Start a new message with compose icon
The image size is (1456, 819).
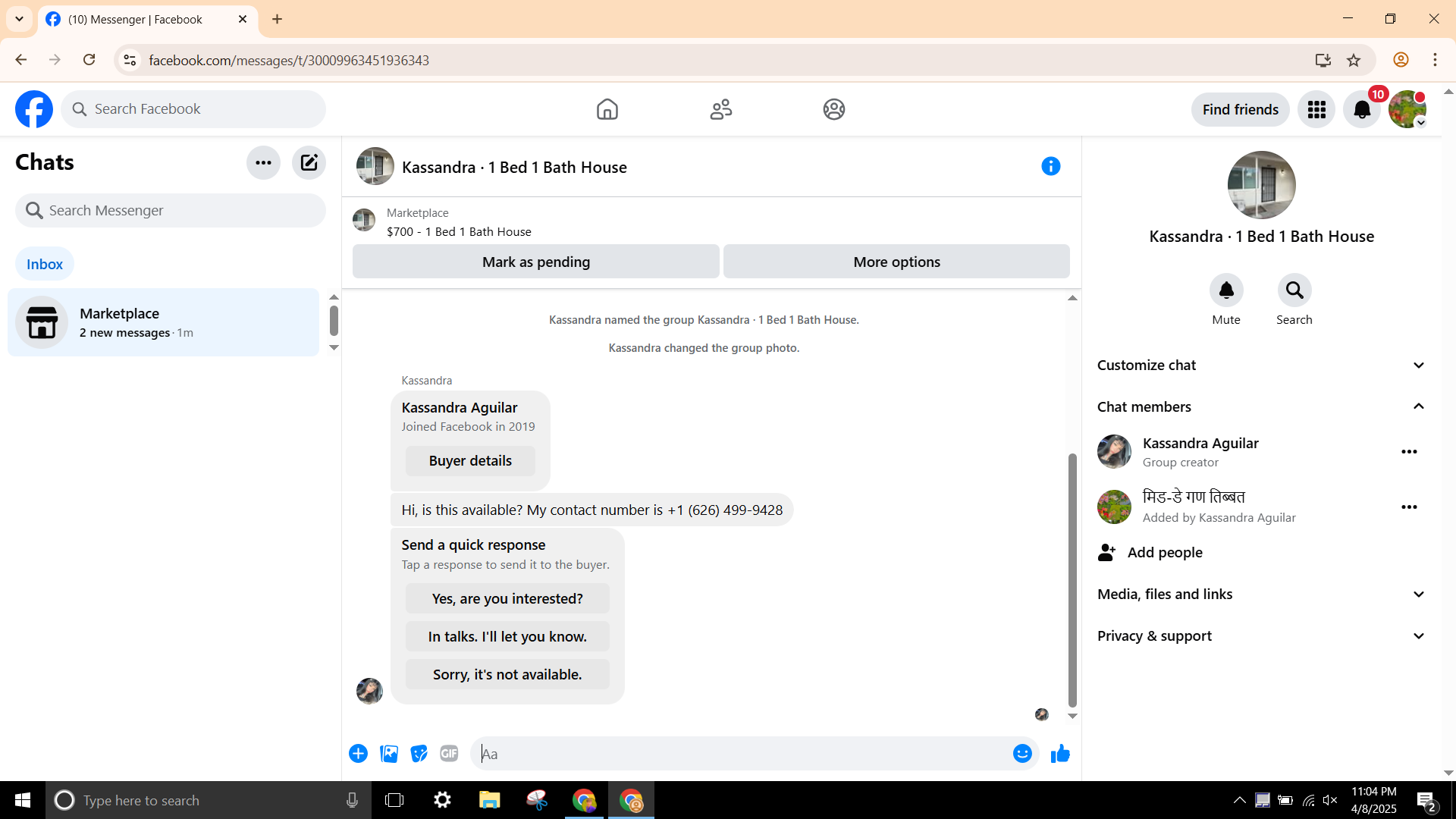pos(309,162)
